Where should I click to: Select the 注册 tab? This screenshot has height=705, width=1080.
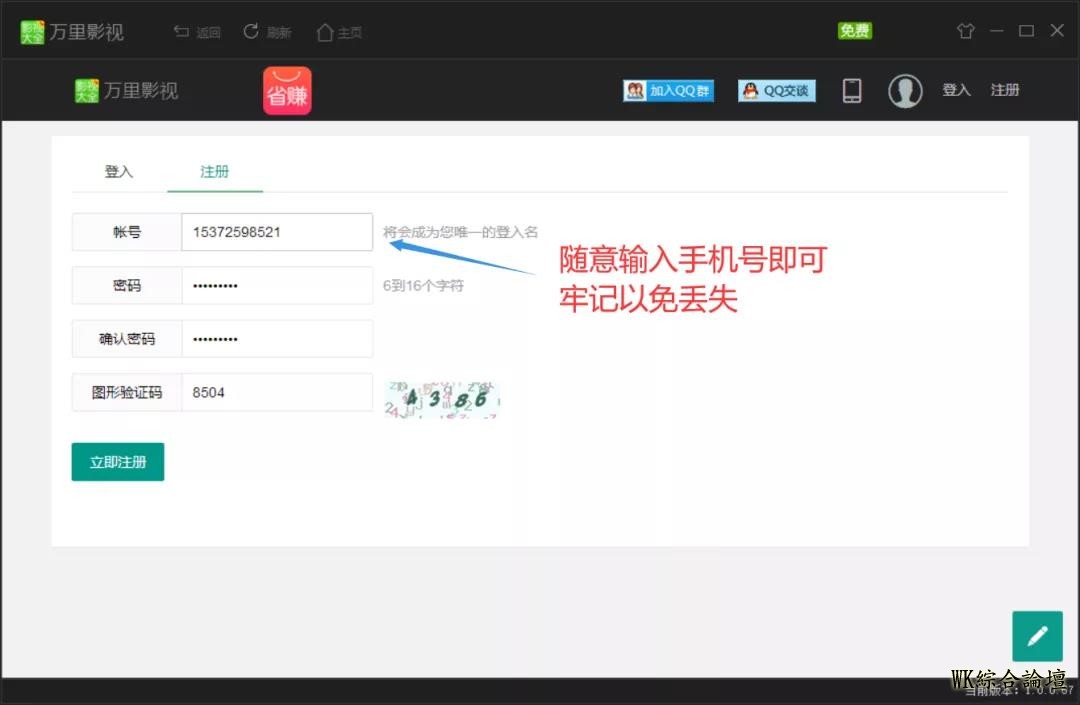(x=215, y=172)
